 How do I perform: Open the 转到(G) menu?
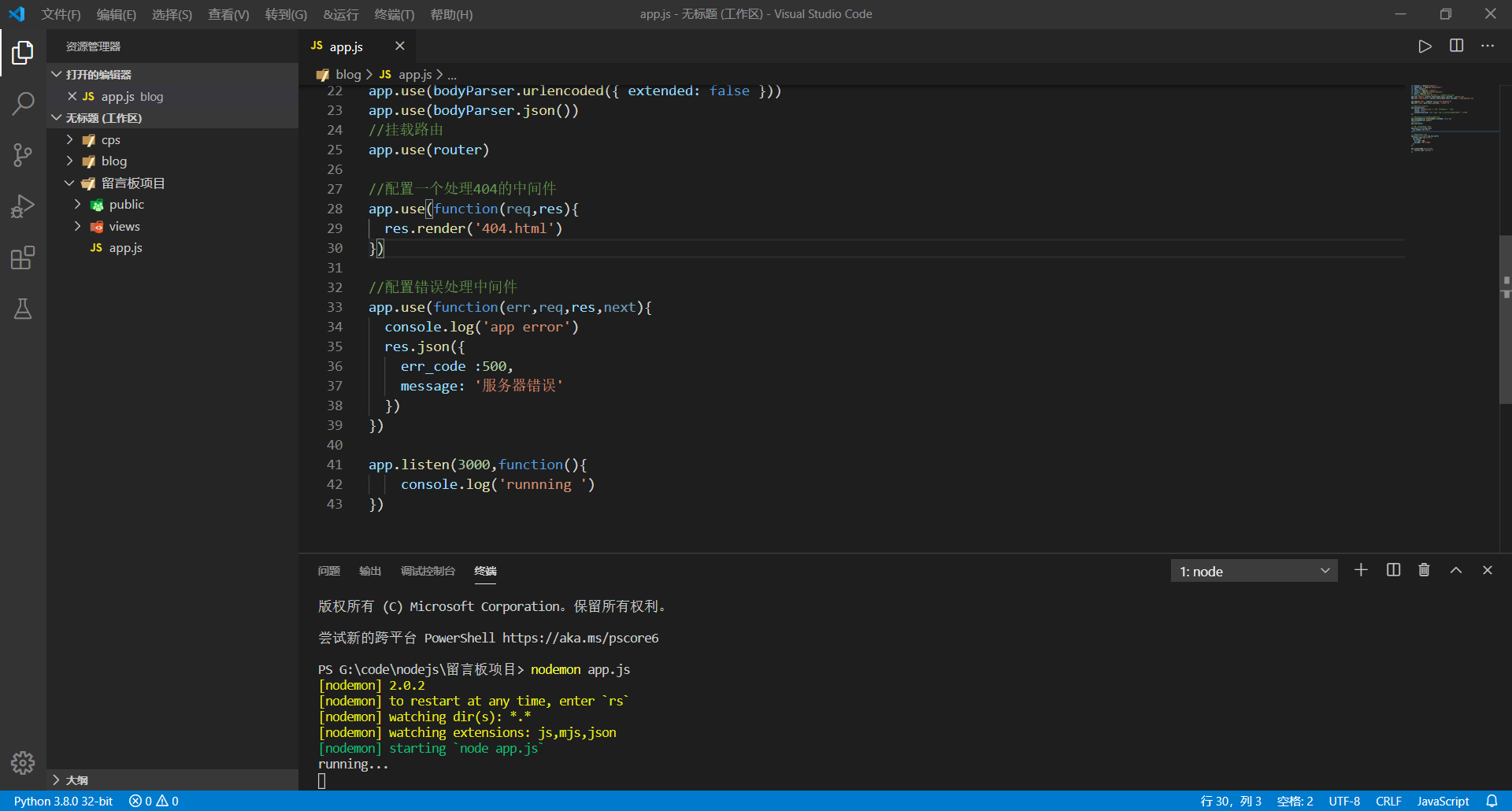tap(286, 14)
